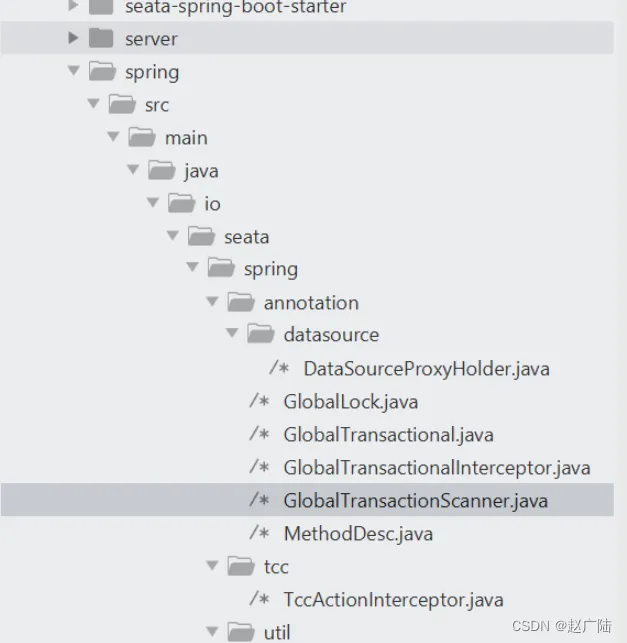
Task: Expand the server folder arrow
Action: click(73, 38)
